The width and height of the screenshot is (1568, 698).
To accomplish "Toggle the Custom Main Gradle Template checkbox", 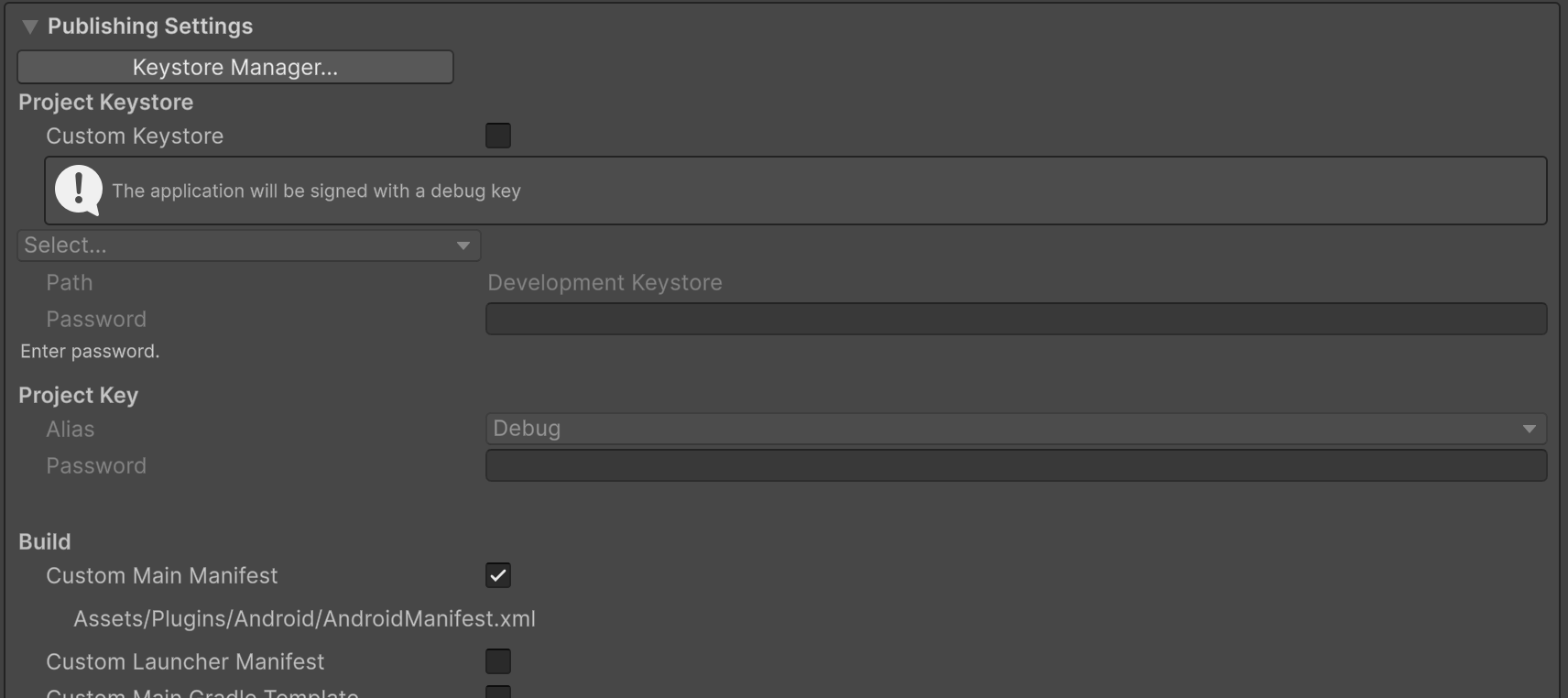I will (498, 692).
